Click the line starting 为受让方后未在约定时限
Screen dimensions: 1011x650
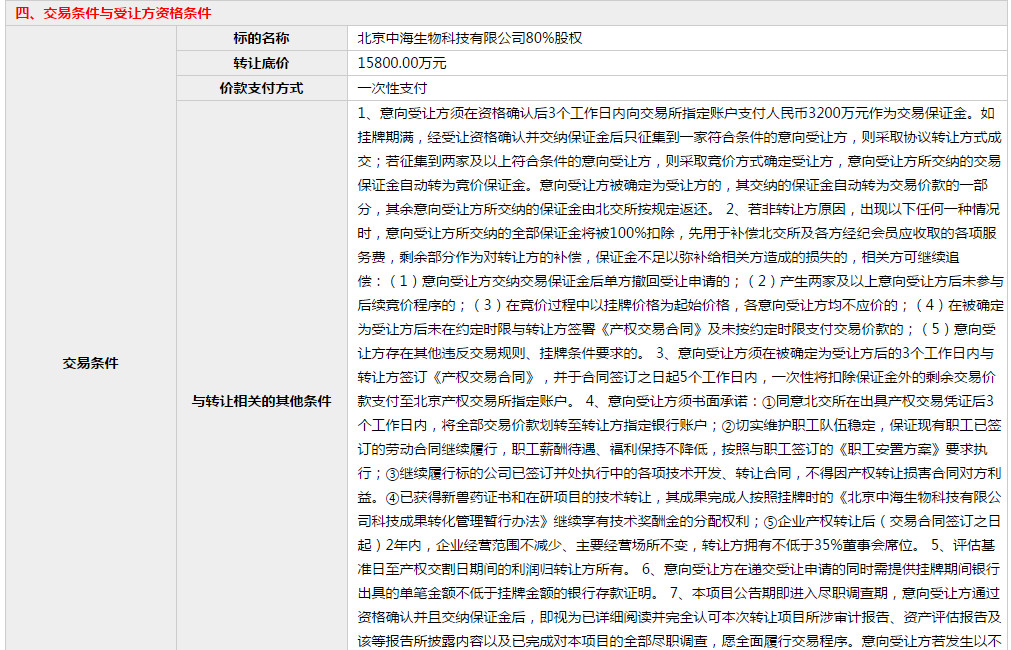coord(677,329)
